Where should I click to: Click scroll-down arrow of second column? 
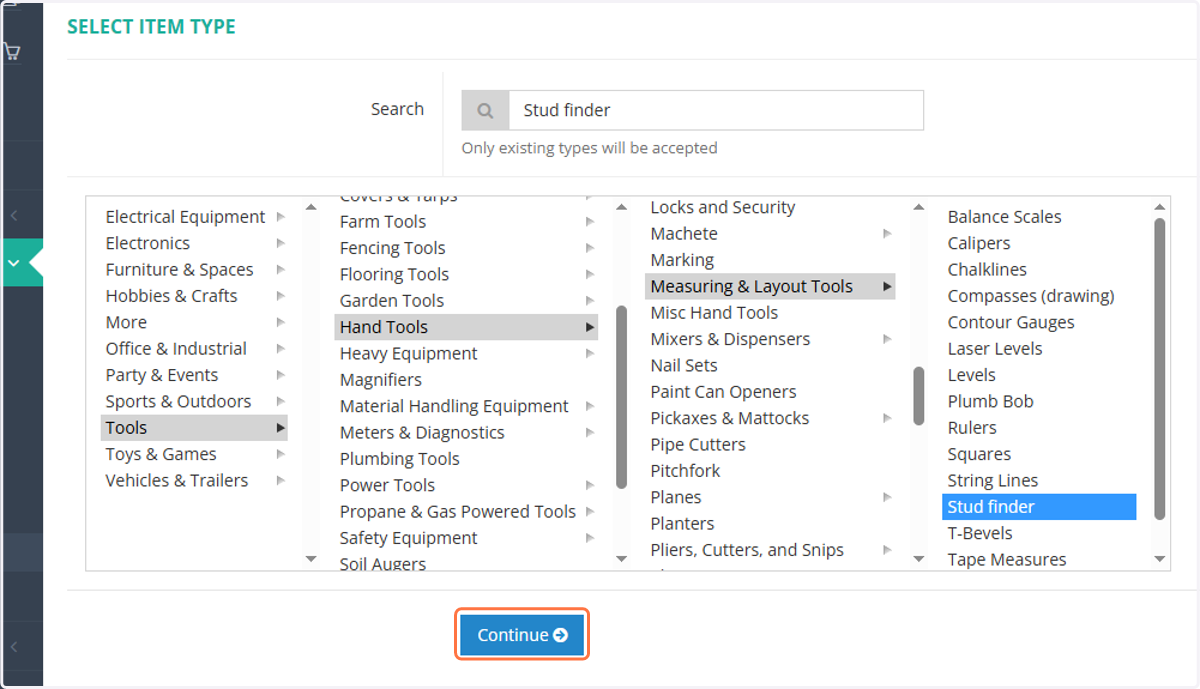click(621, 559)
